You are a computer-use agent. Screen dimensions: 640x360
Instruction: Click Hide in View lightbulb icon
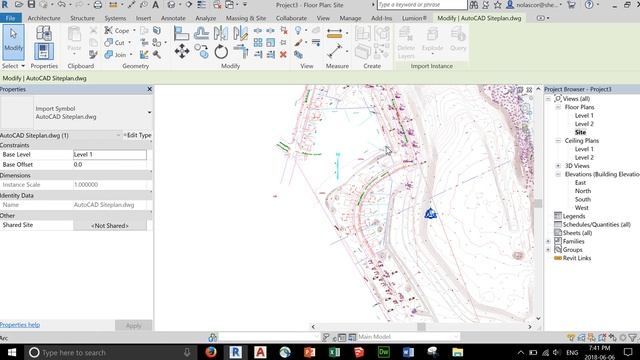[298, 31]
